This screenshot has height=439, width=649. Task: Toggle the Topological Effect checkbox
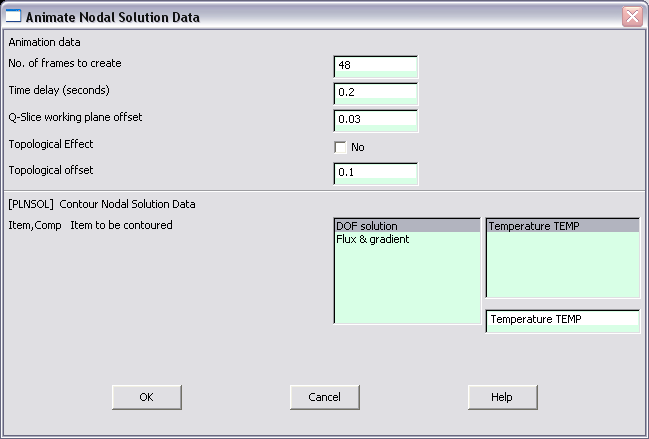(340, 147)
